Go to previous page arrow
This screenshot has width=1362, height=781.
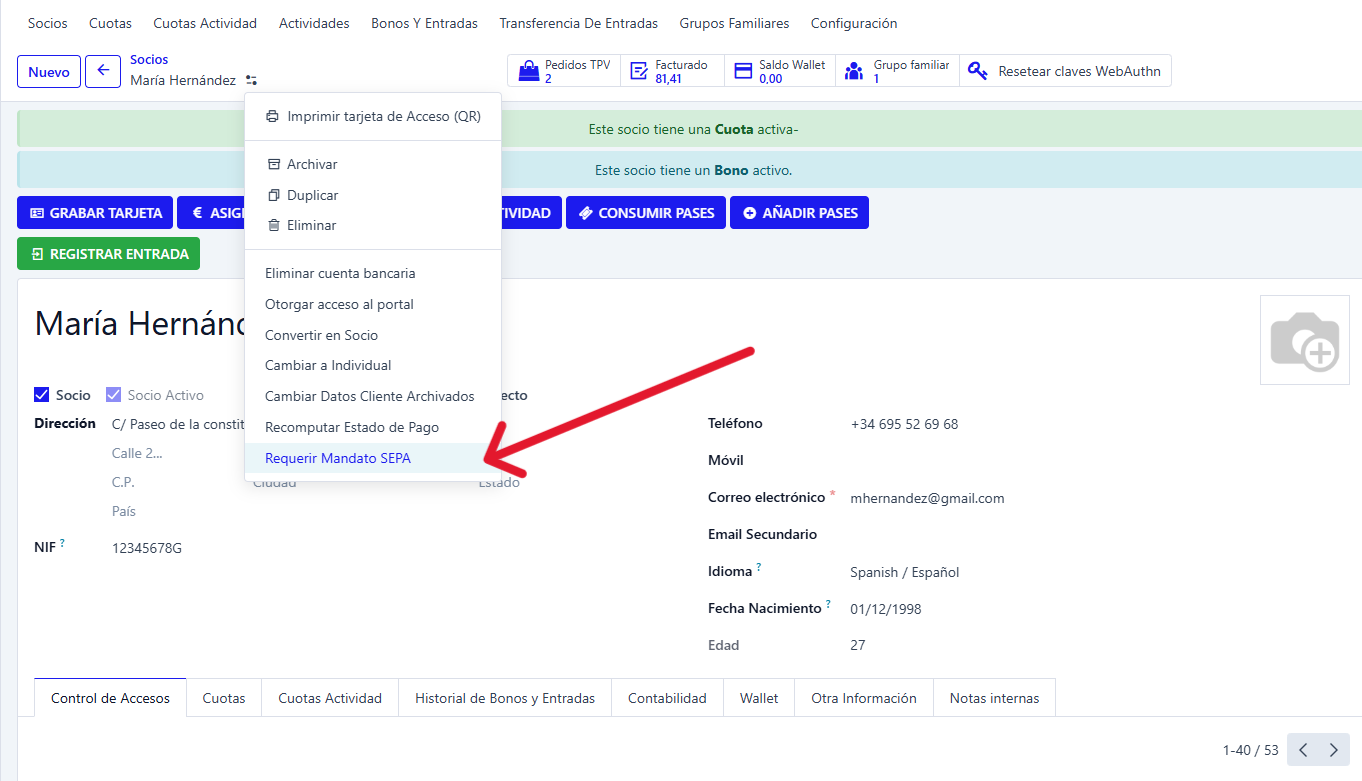pos(1303,750)
